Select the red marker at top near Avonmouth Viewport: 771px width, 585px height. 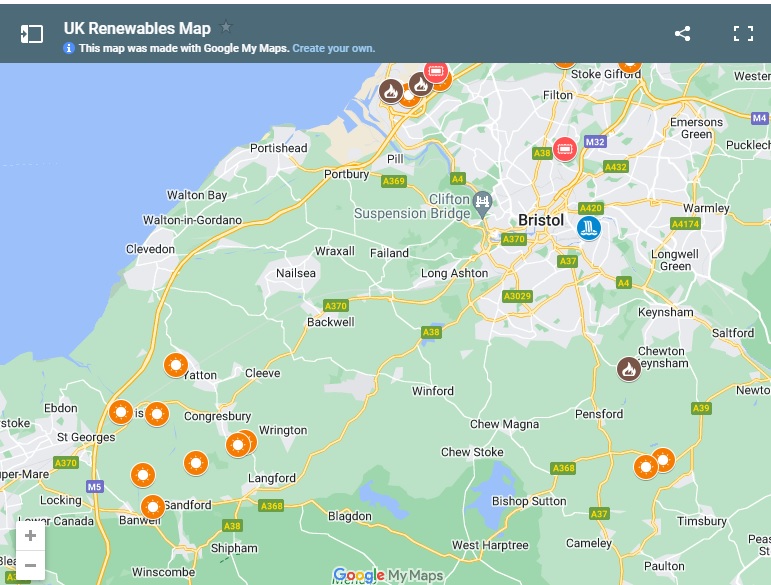point(436,70)
